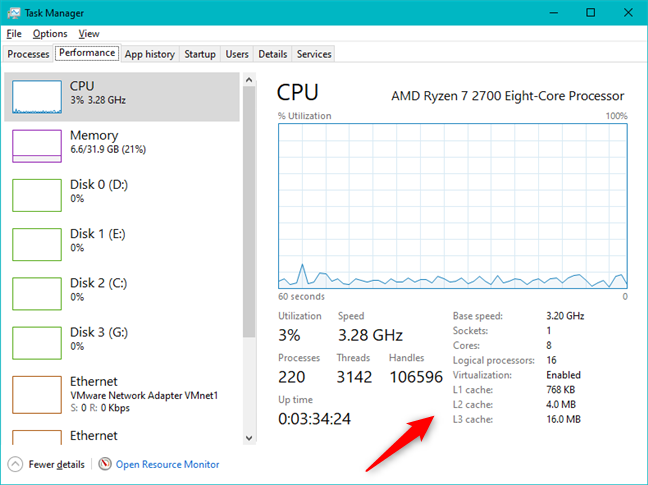Select the VMnet1 Ethernet graph thumbnail
Screen dimensions: 648x485
[x=37, y=395]
